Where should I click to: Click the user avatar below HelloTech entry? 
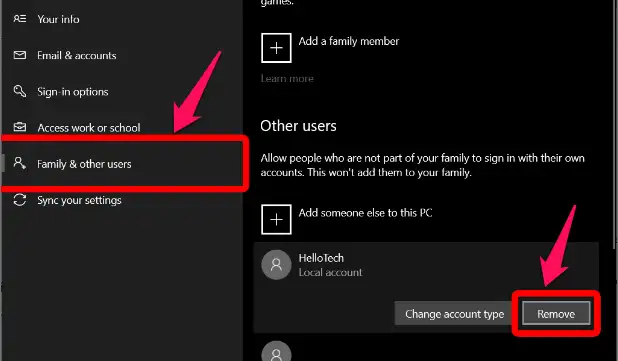tap(276, 352)
